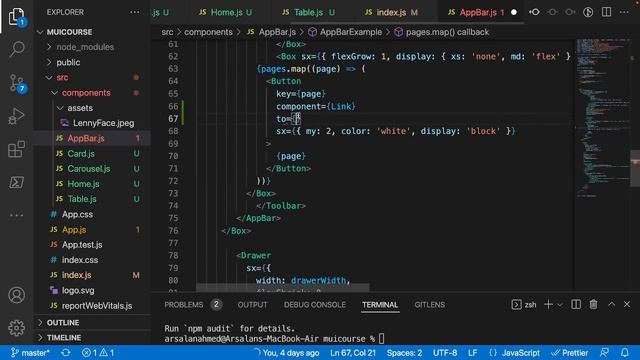The height and width of the screenshot is (360, 640).
Task: Collapse the MUICOURSE root folder
Action: (69, 32)
